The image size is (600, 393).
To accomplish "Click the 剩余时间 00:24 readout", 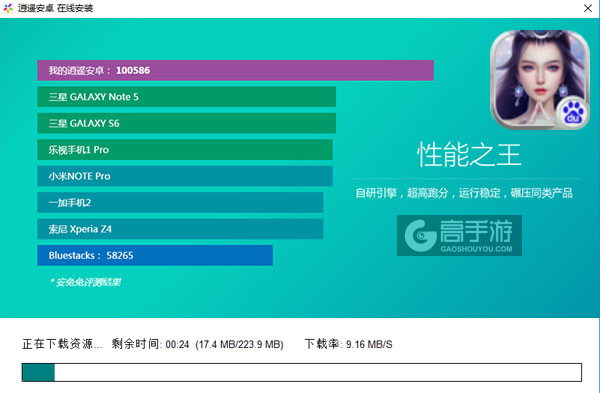I will 150,344.
